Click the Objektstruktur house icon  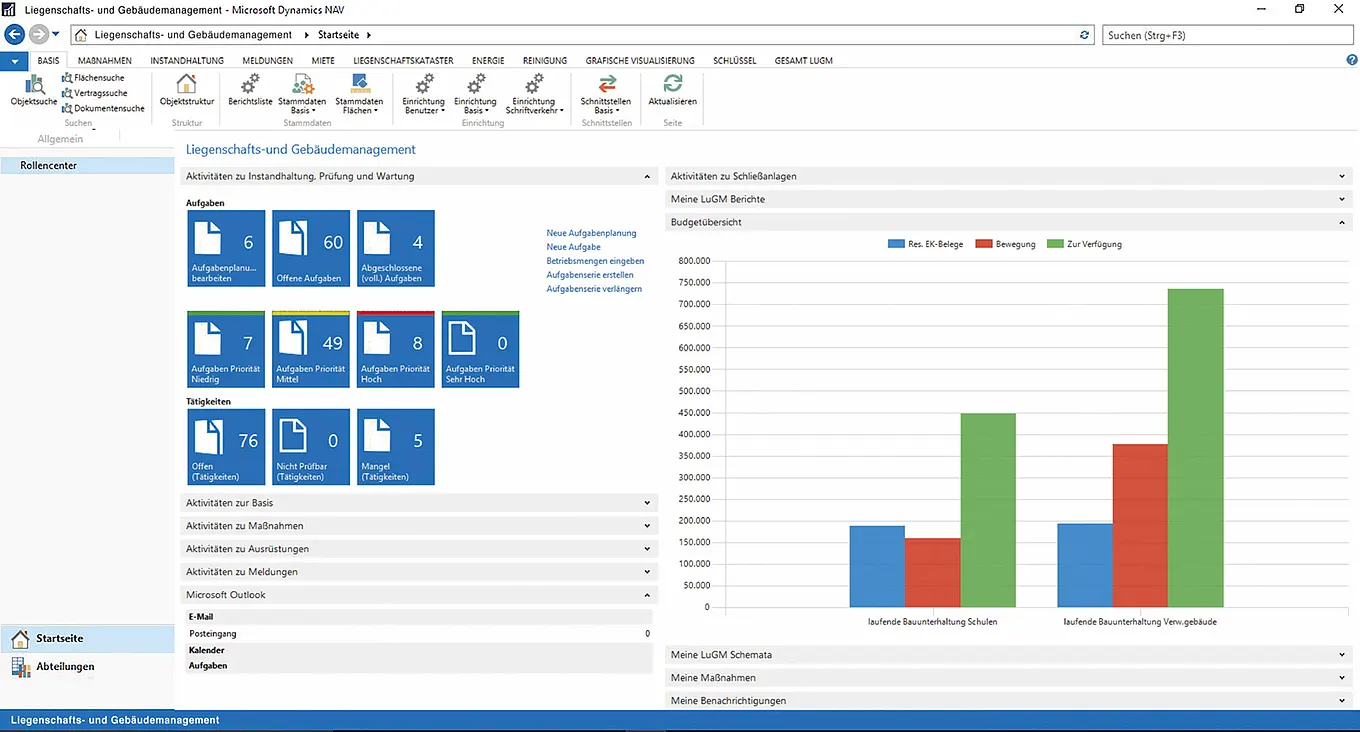[x=187, y=85]
